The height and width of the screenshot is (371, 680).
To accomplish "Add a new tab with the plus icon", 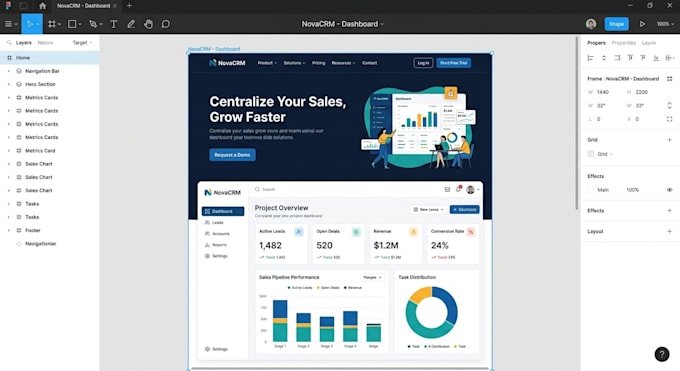I will coord(129,6).
